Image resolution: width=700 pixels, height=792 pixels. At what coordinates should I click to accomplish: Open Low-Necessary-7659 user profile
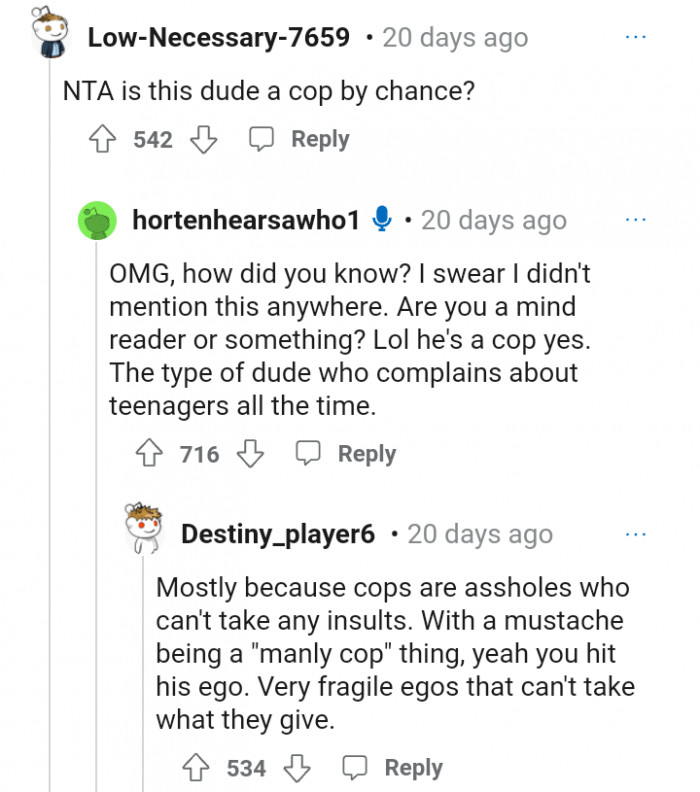coord(219,38)
